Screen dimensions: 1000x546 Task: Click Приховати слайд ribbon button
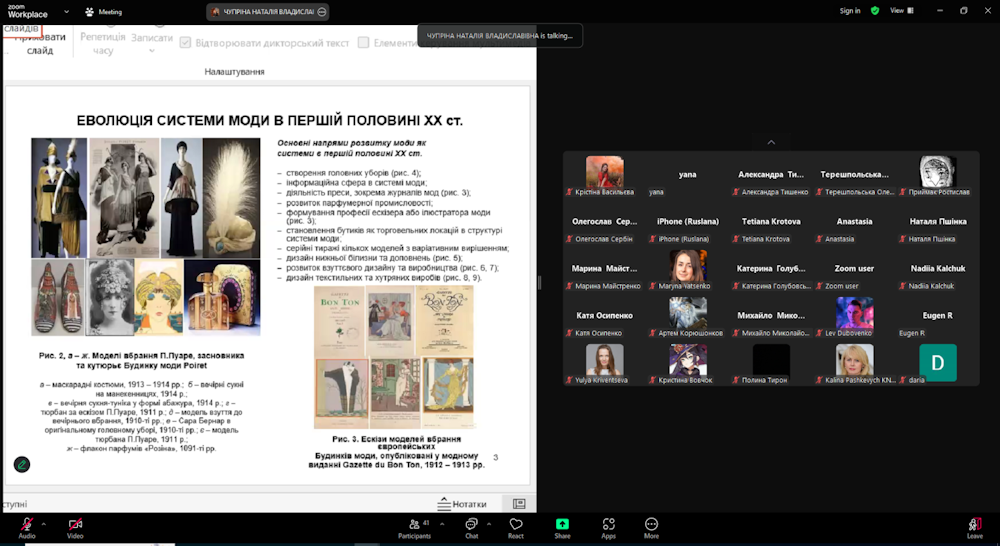coord(40,43)
